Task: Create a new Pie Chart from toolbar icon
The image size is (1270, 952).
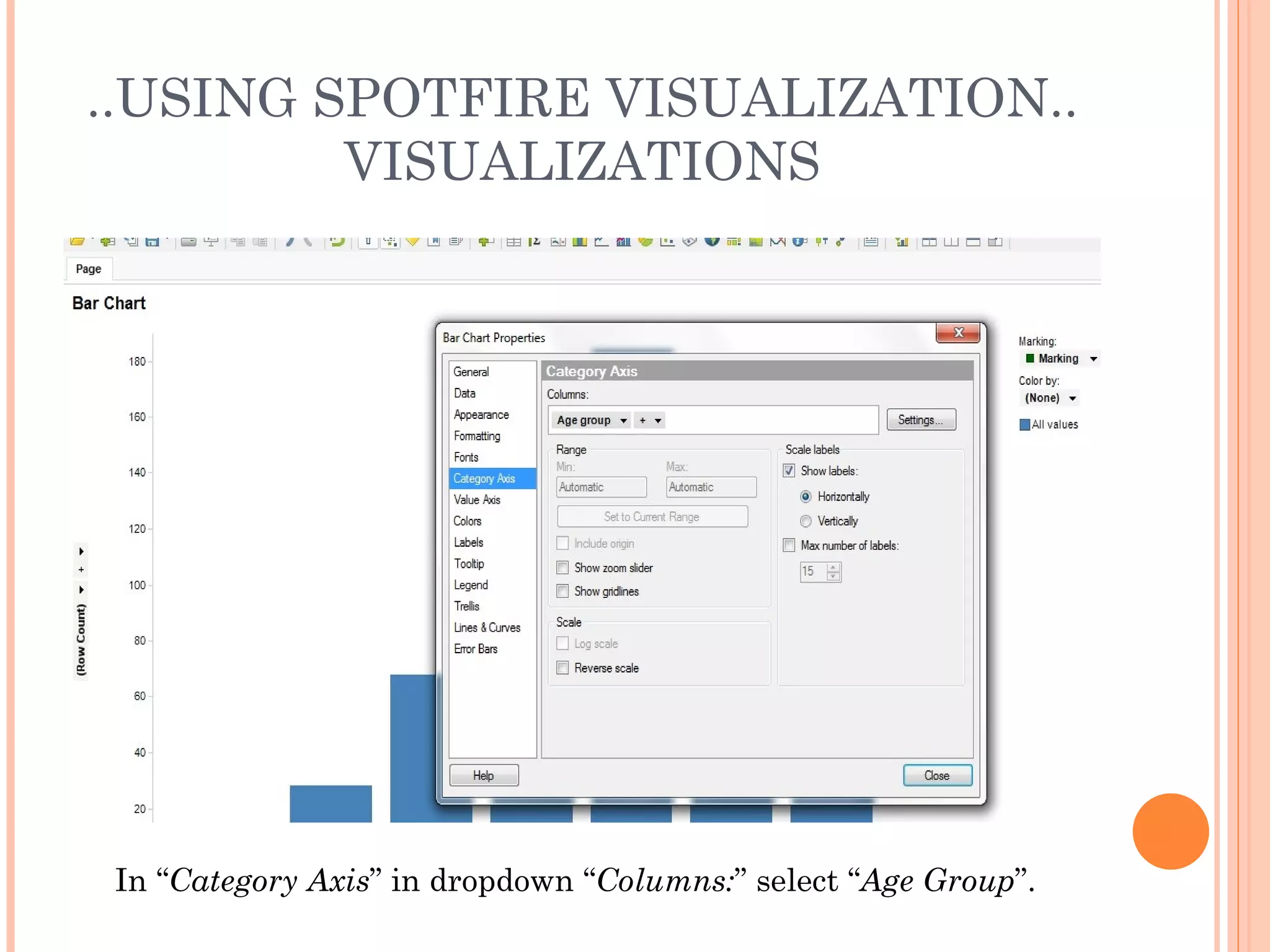Action: [x=646, y=241]
